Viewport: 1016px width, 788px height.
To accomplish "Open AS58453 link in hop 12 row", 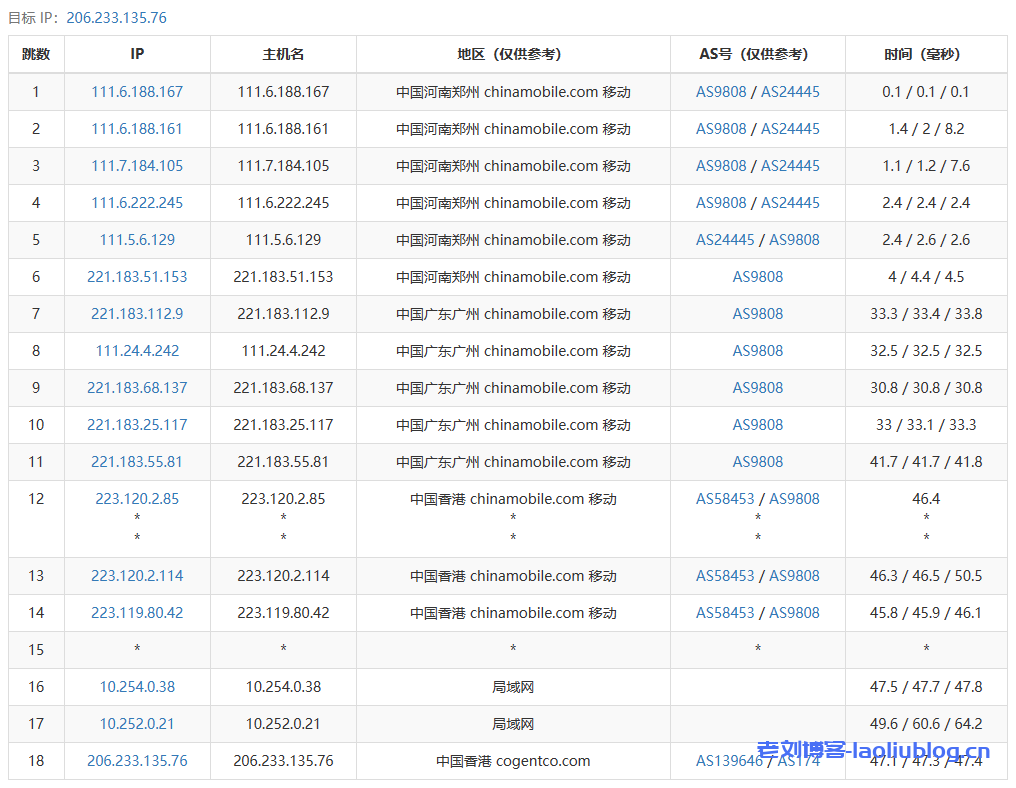I will (725, 499).
